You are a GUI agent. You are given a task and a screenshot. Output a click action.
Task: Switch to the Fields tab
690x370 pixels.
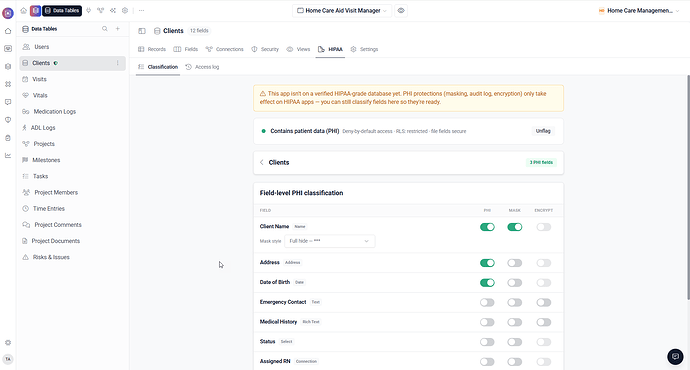coord(186,49)
